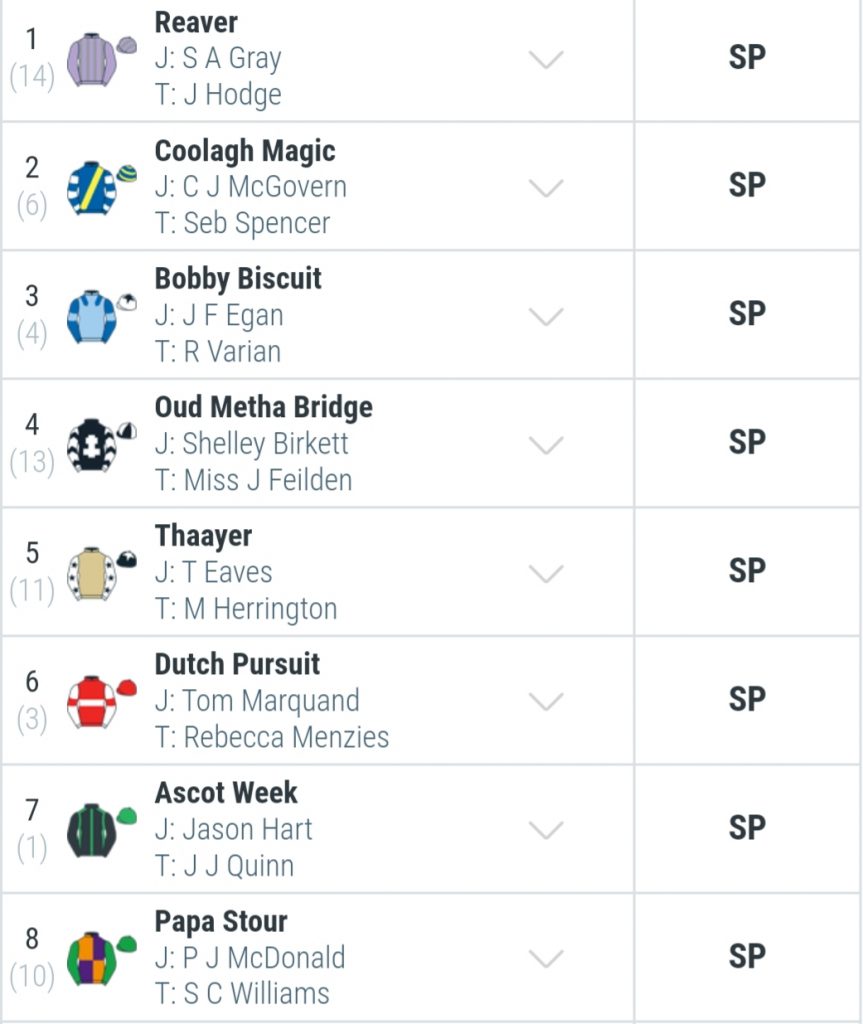Expand details chevron for Coolagh Magic
The width and height of the screenshot is (863, 1024).
coord(546,189)
